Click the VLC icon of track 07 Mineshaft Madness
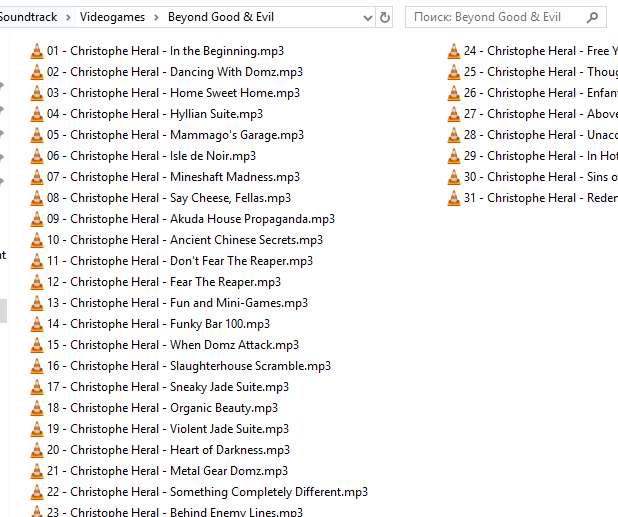This screenshot has width=618, height=517. (37, 177)
